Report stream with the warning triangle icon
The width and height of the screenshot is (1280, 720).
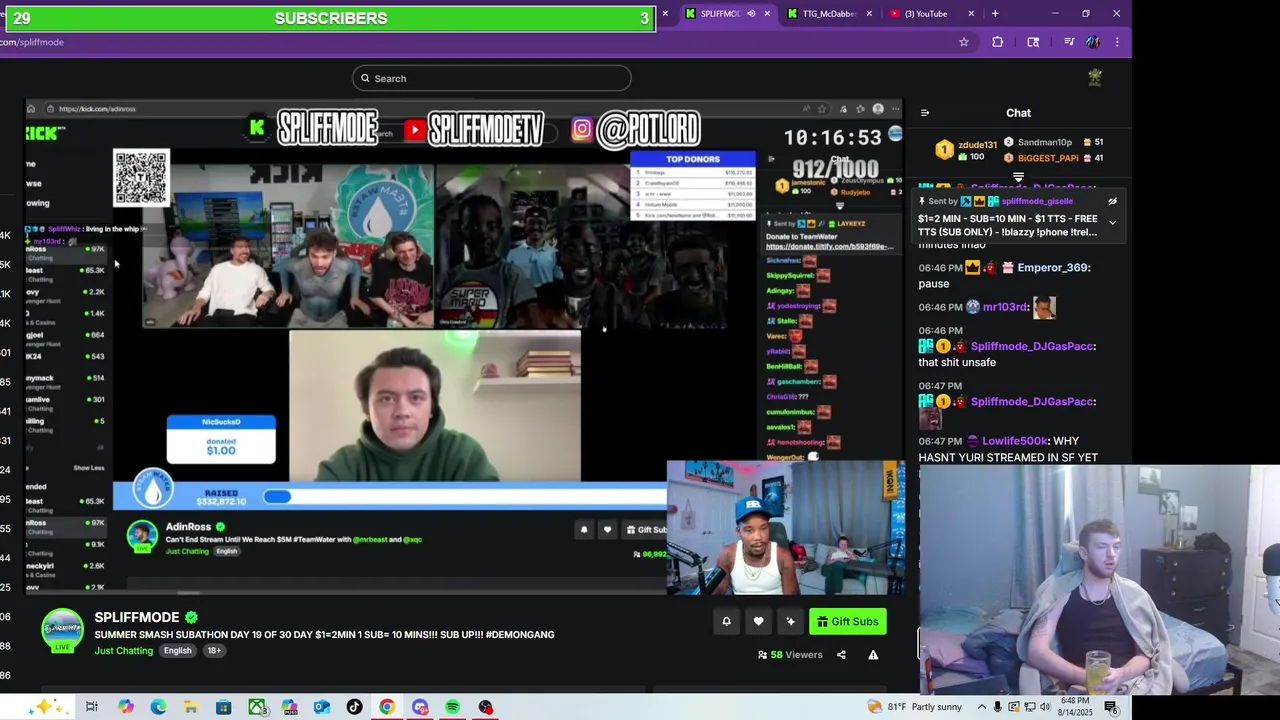(x=873, y=655)
